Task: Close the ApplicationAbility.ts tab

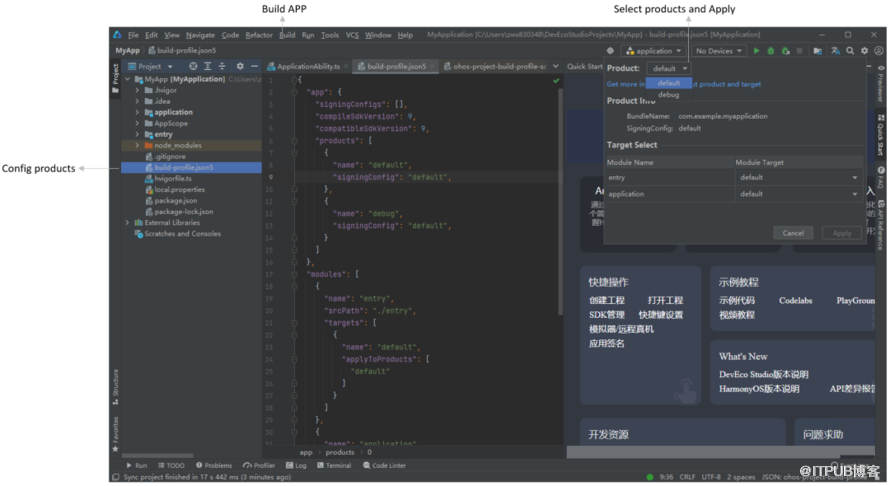Action: coord(346,67)
